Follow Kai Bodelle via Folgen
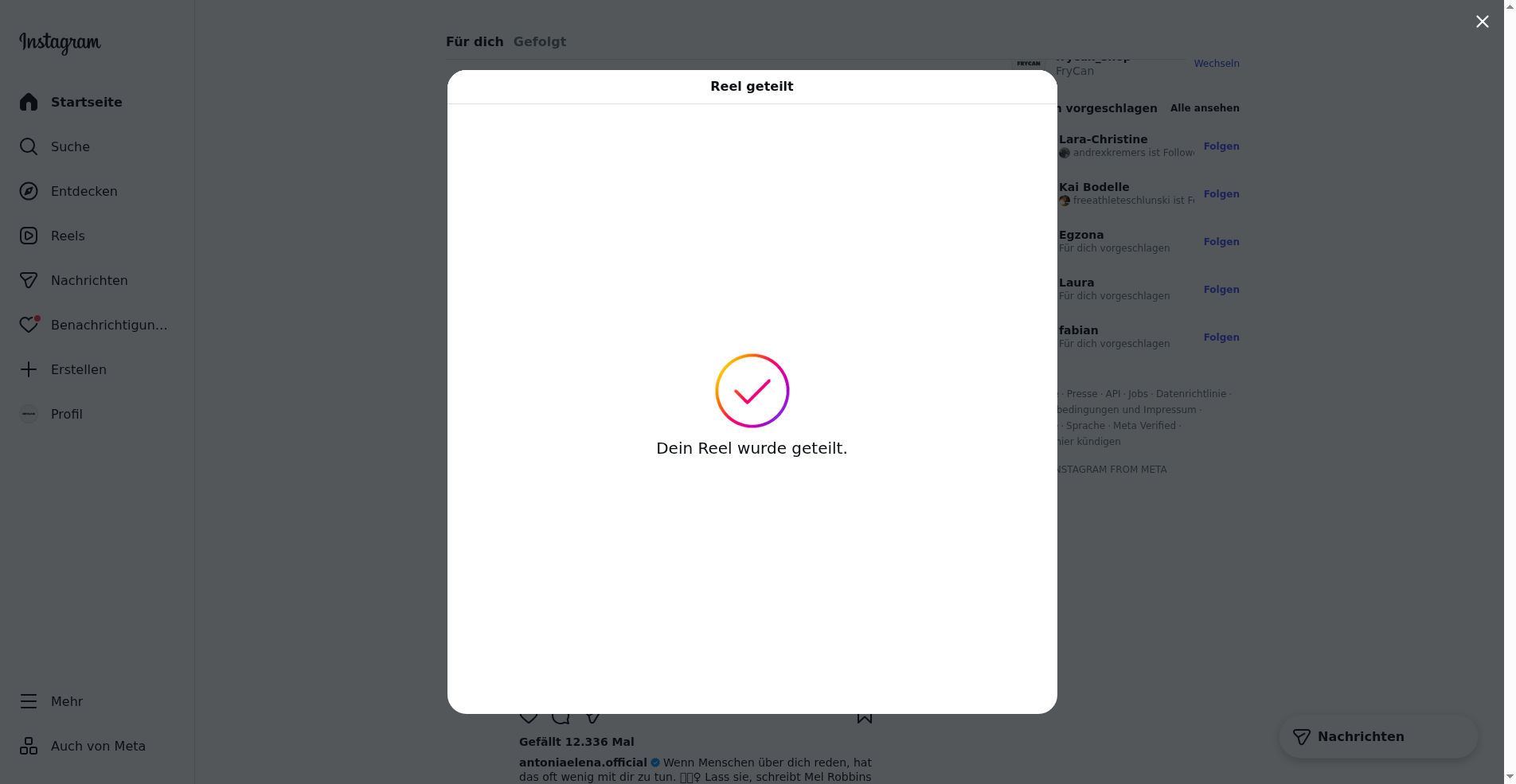 click(x=1221, y=194)
